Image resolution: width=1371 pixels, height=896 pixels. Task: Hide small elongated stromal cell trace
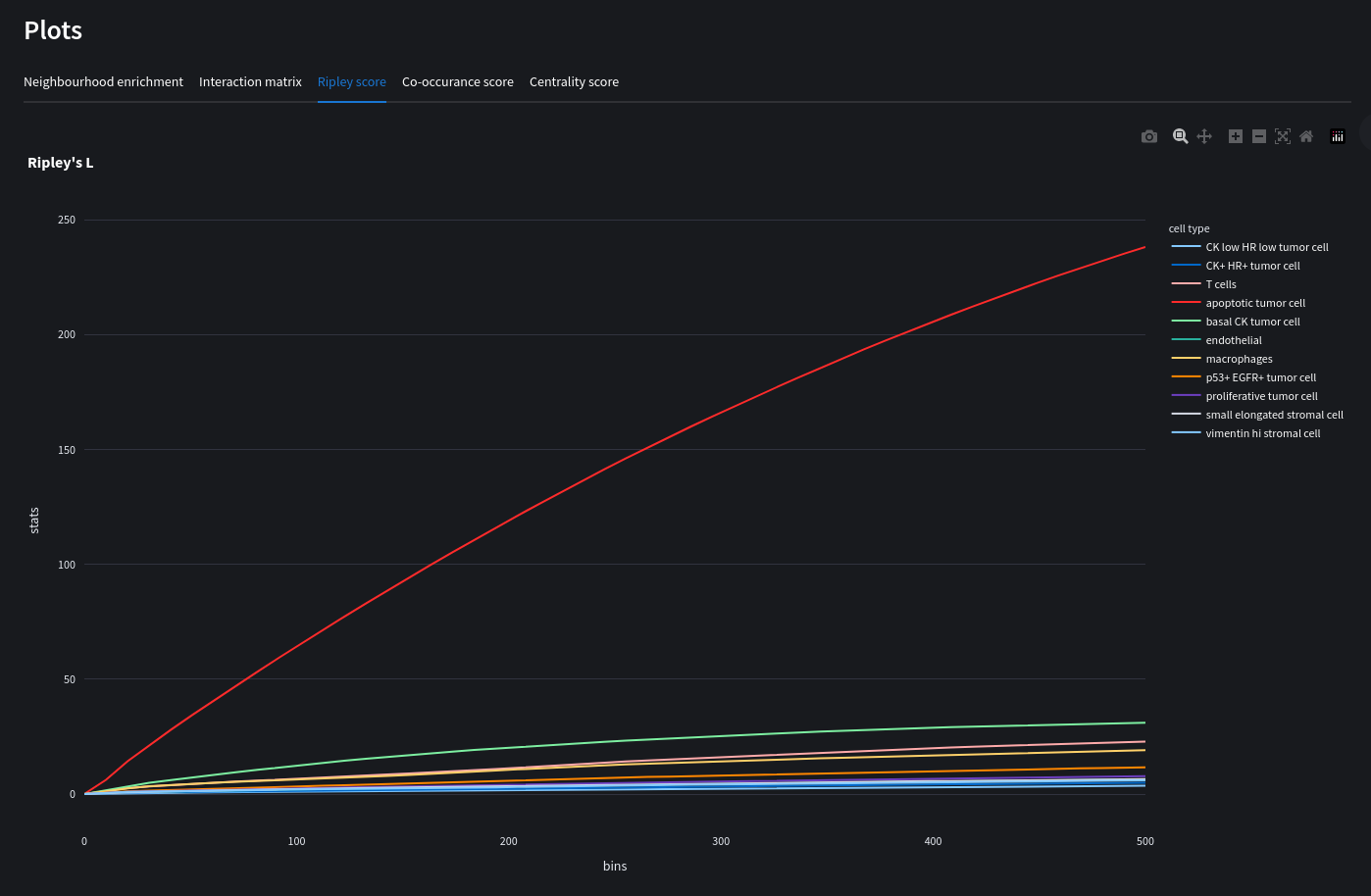click(x=1257, y=415)
